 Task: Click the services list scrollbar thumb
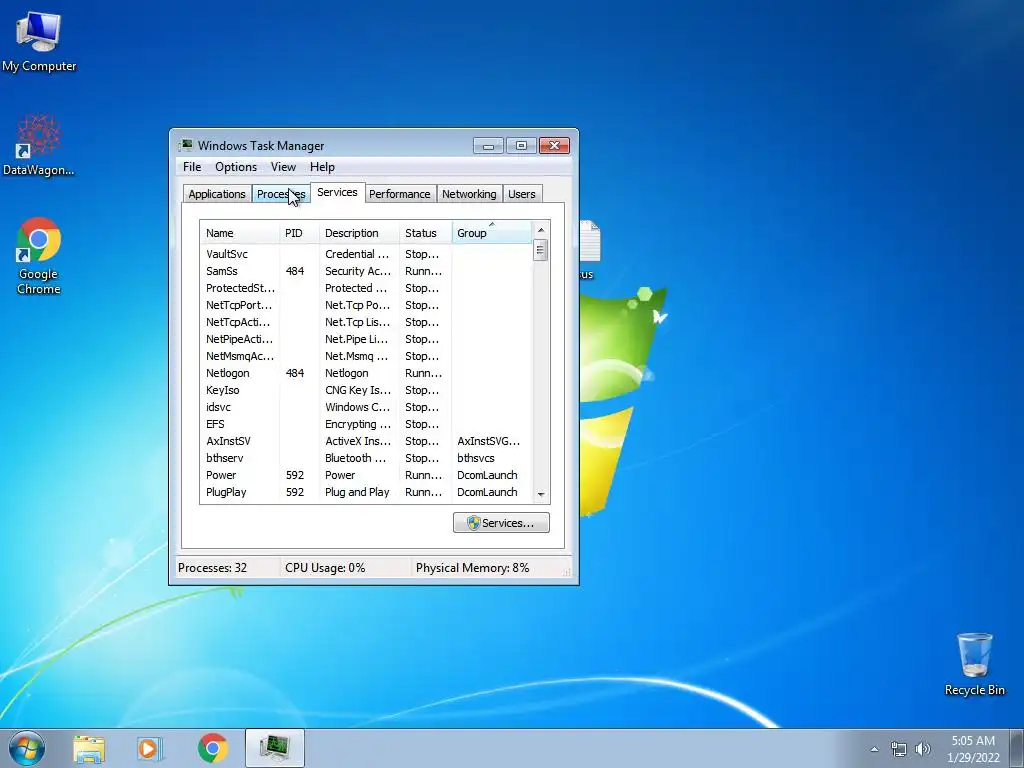540,250
